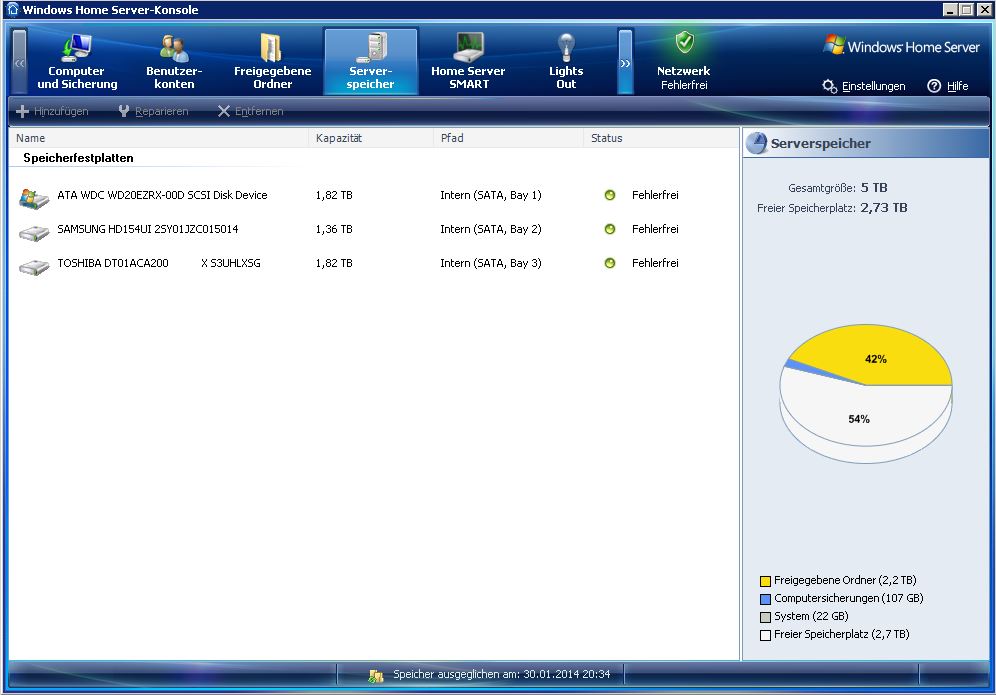The height and width of the screenshot is (695, 996).
Task: Minimize the console window
Action: click(950, 10)
